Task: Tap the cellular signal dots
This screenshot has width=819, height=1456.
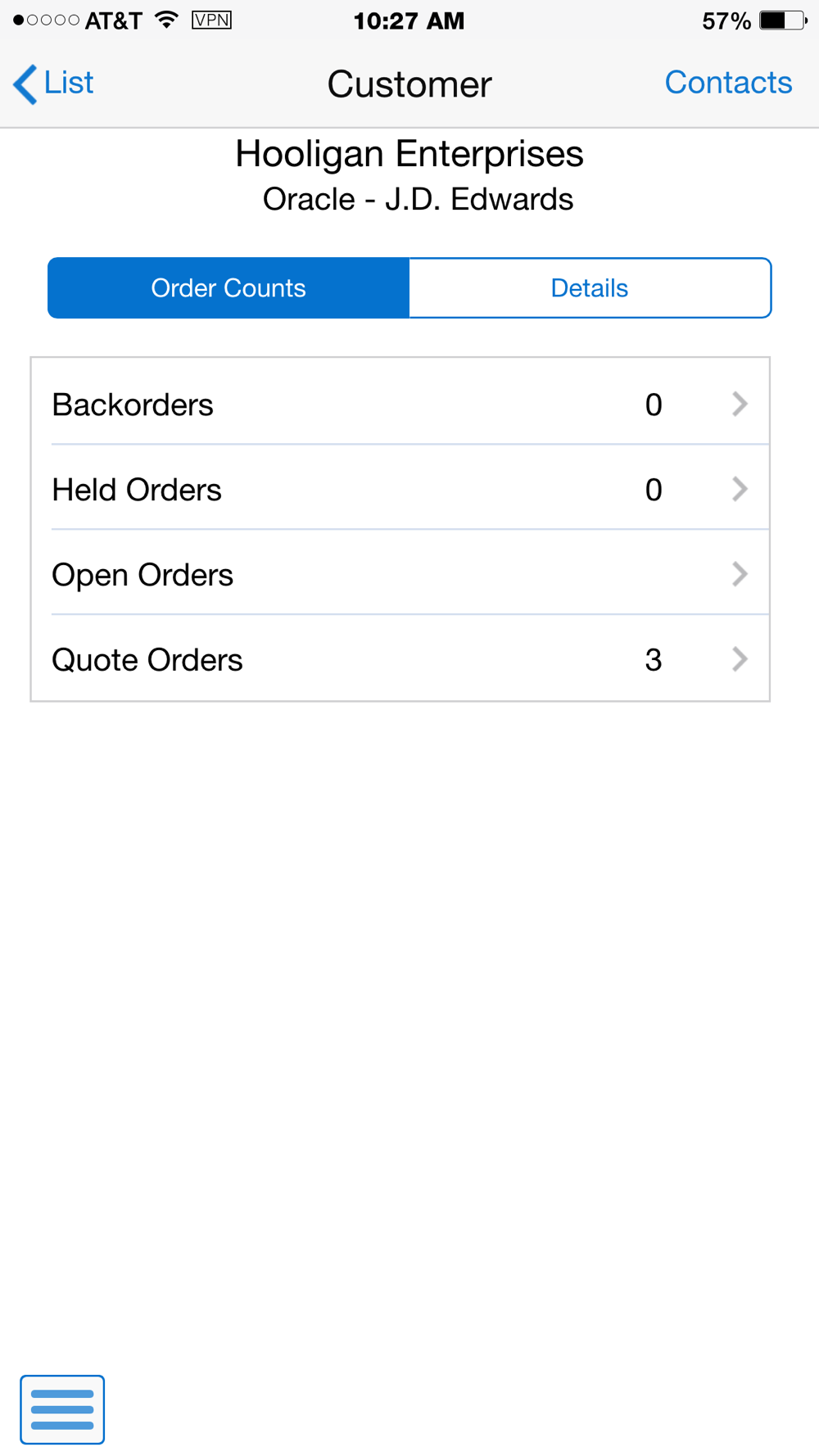Action: [x=46, y=20]
